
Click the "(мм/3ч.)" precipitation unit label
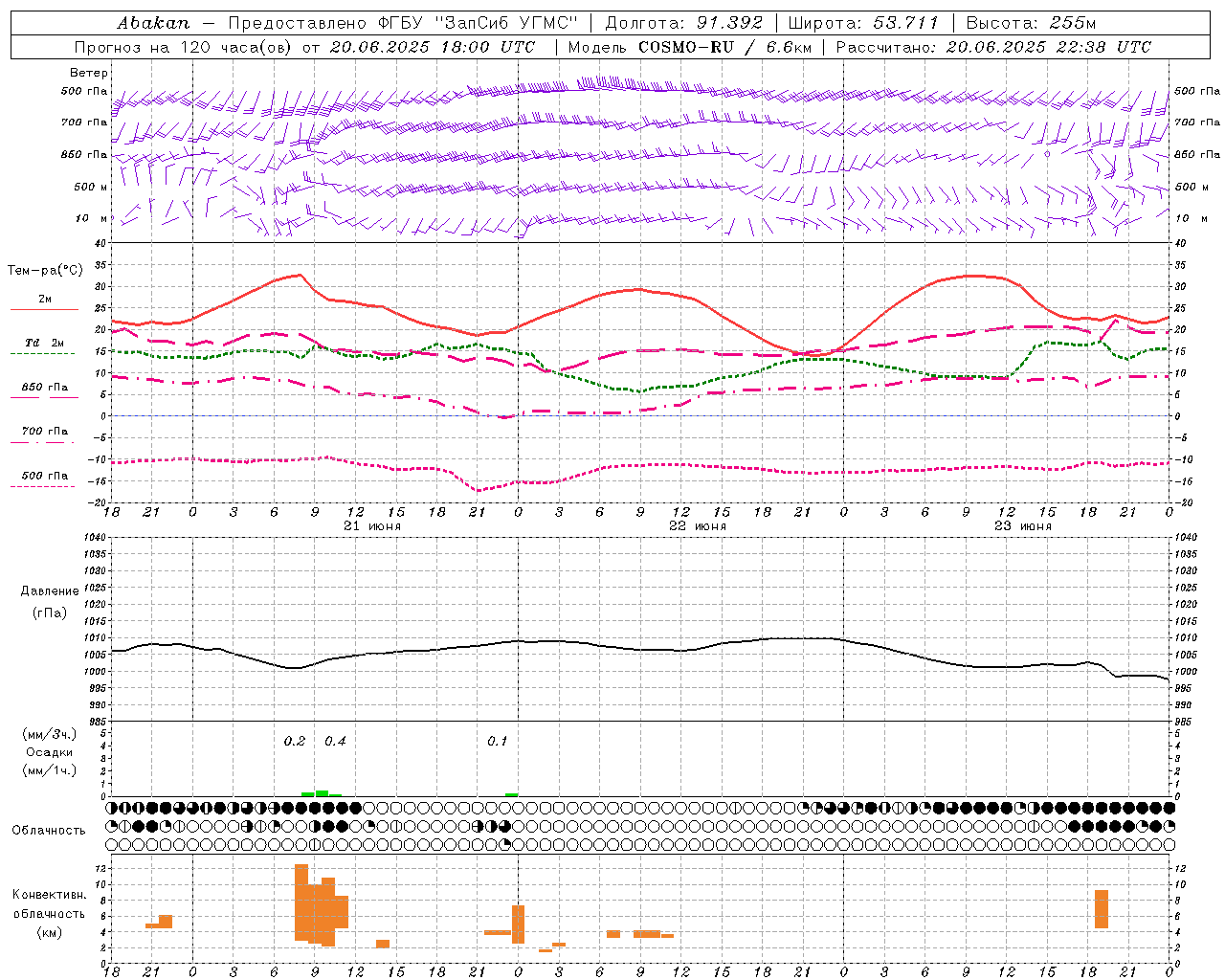[50, 734]
